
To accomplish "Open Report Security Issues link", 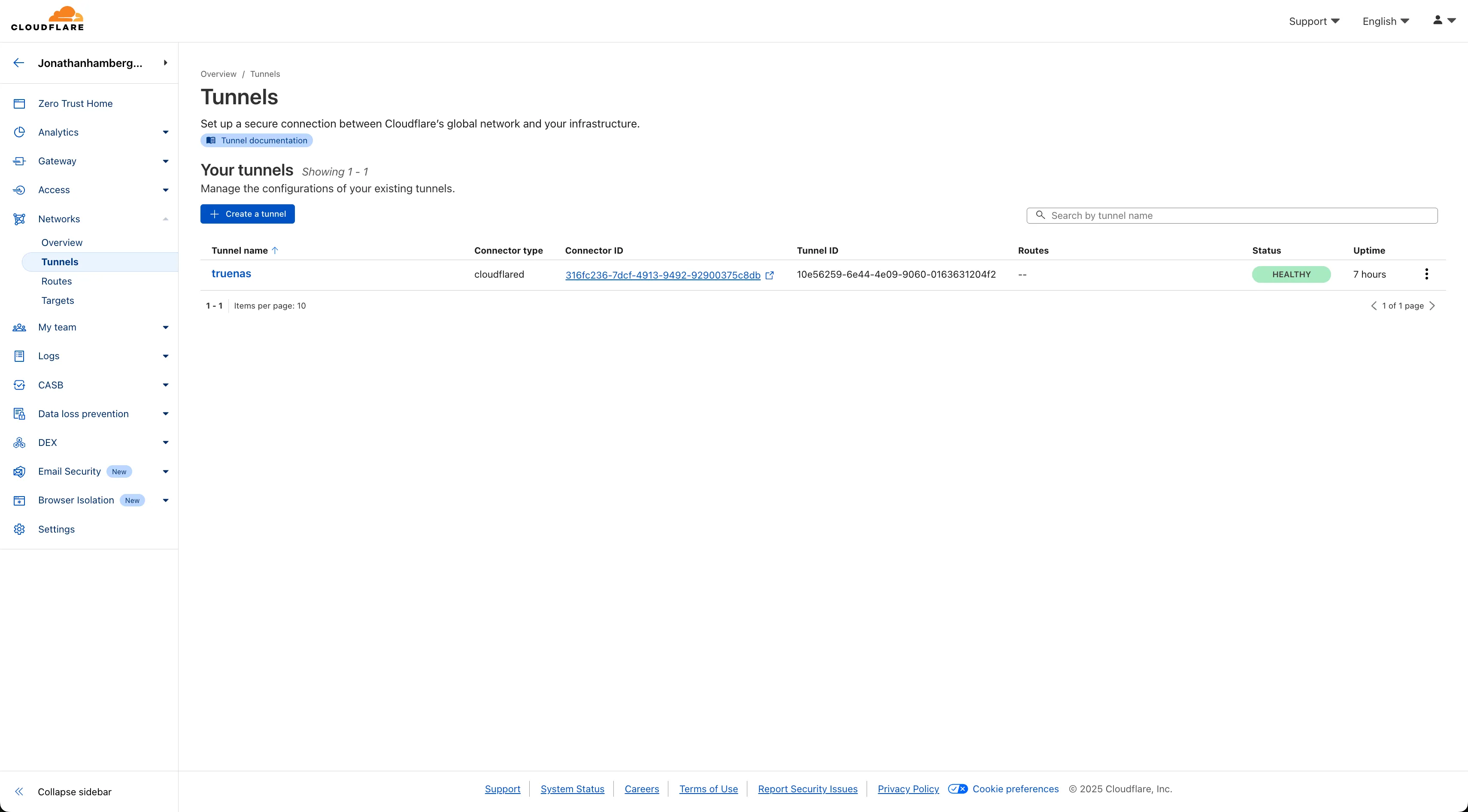I will point(807,789).
